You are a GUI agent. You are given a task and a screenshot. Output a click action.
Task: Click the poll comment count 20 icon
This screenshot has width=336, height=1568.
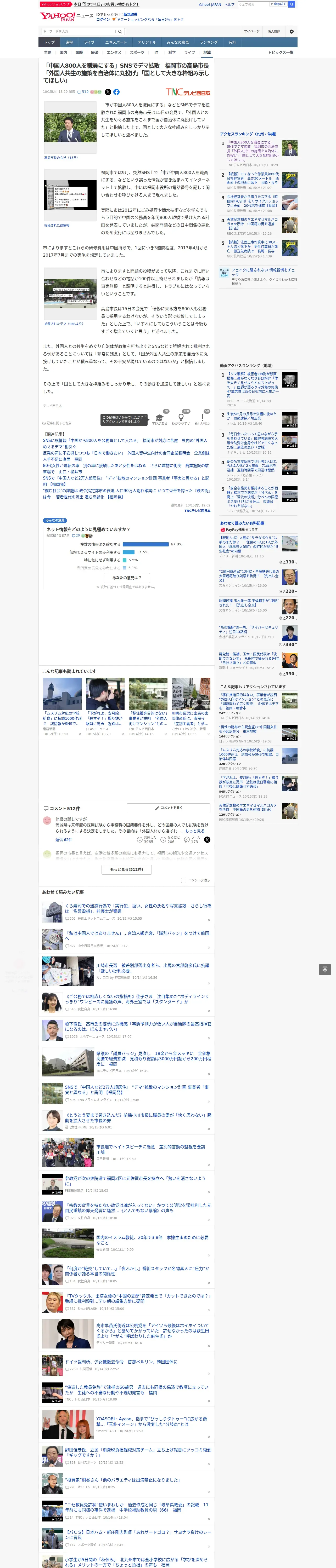coord(76,536)
